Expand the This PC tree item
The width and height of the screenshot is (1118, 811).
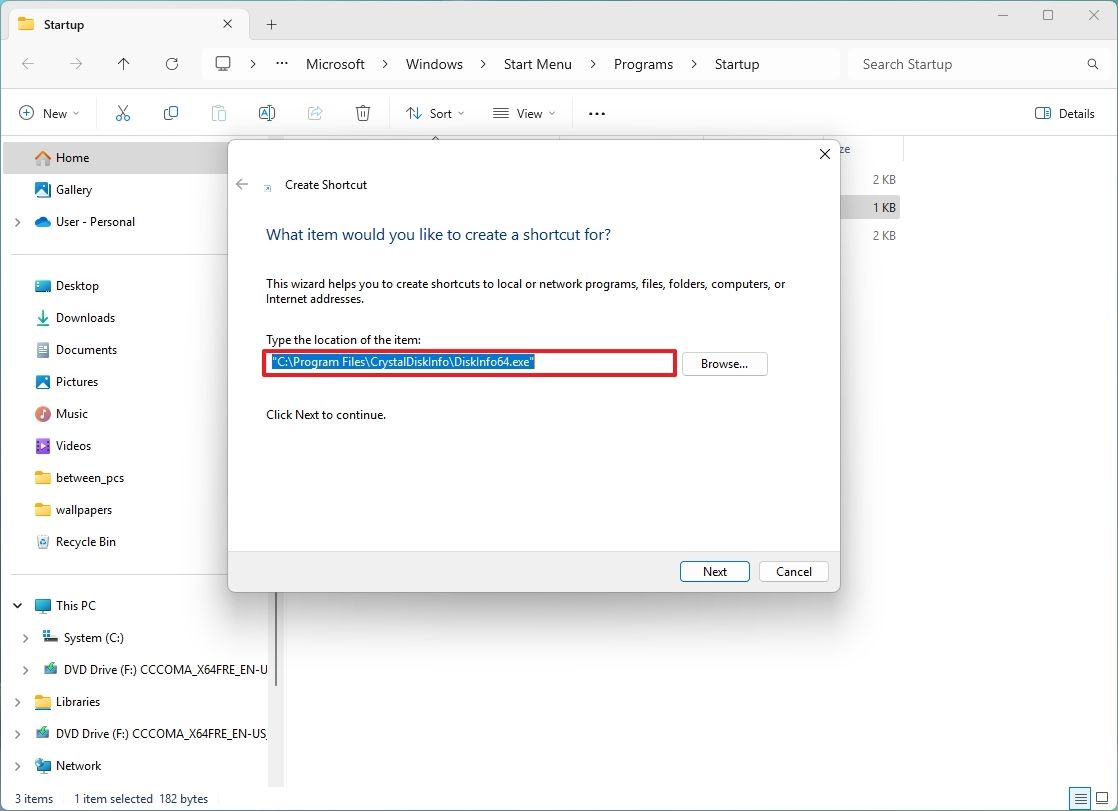coord(17,605)
